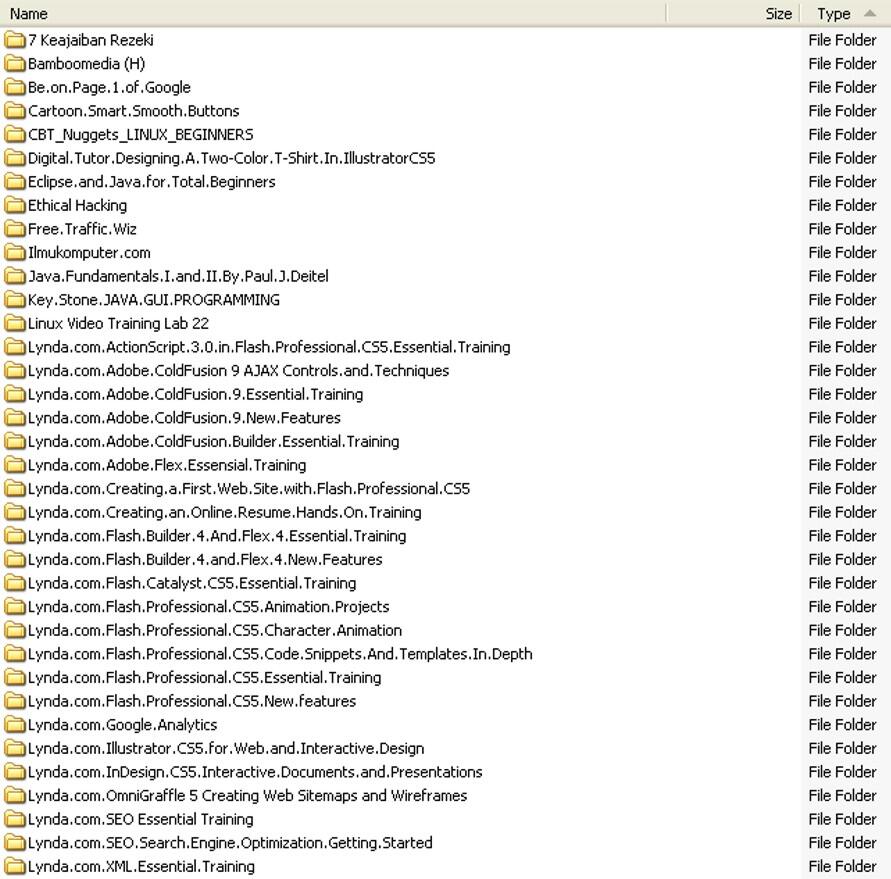This screenshot has width=891, height=879.
Task: Select folder icon for Creating.an.Online.Resume.Hands.On.Training
Action: [15, 513]
